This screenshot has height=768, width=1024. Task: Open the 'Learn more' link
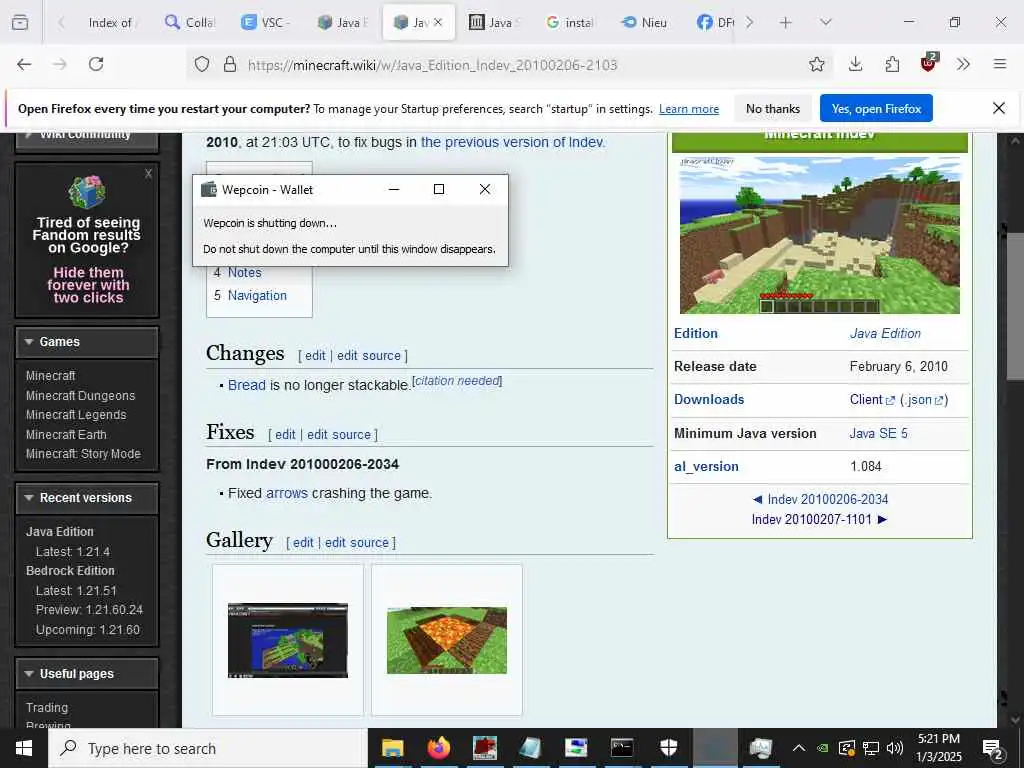pyautogui.click(x=688, y=109)
